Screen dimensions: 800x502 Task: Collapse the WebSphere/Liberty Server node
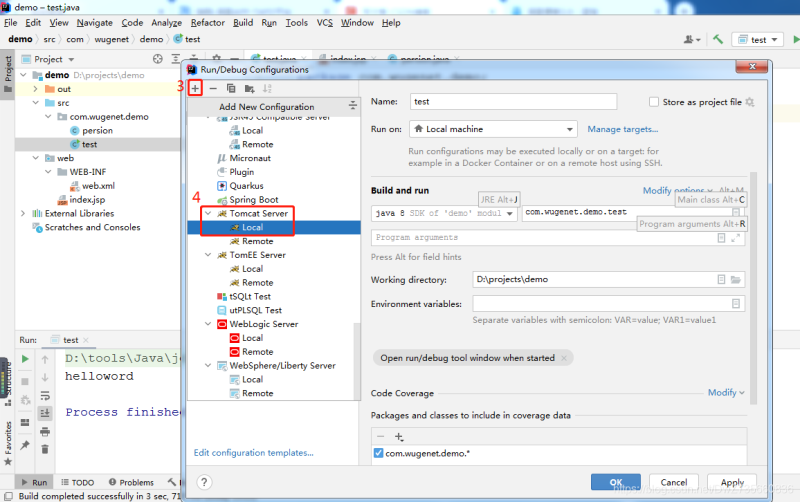point(208,365)
